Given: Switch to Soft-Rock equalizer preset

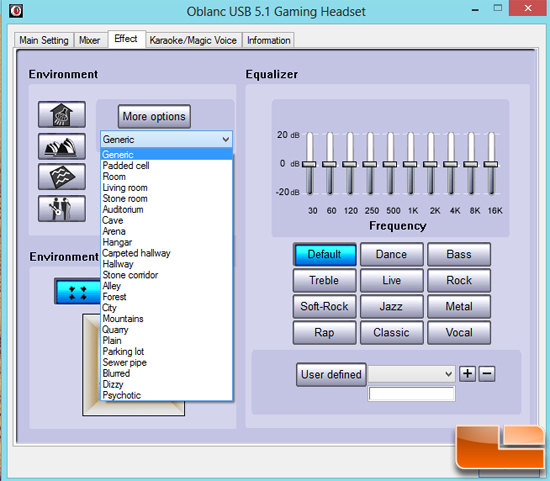Looking at the screenshot, I should coord(324,306).
